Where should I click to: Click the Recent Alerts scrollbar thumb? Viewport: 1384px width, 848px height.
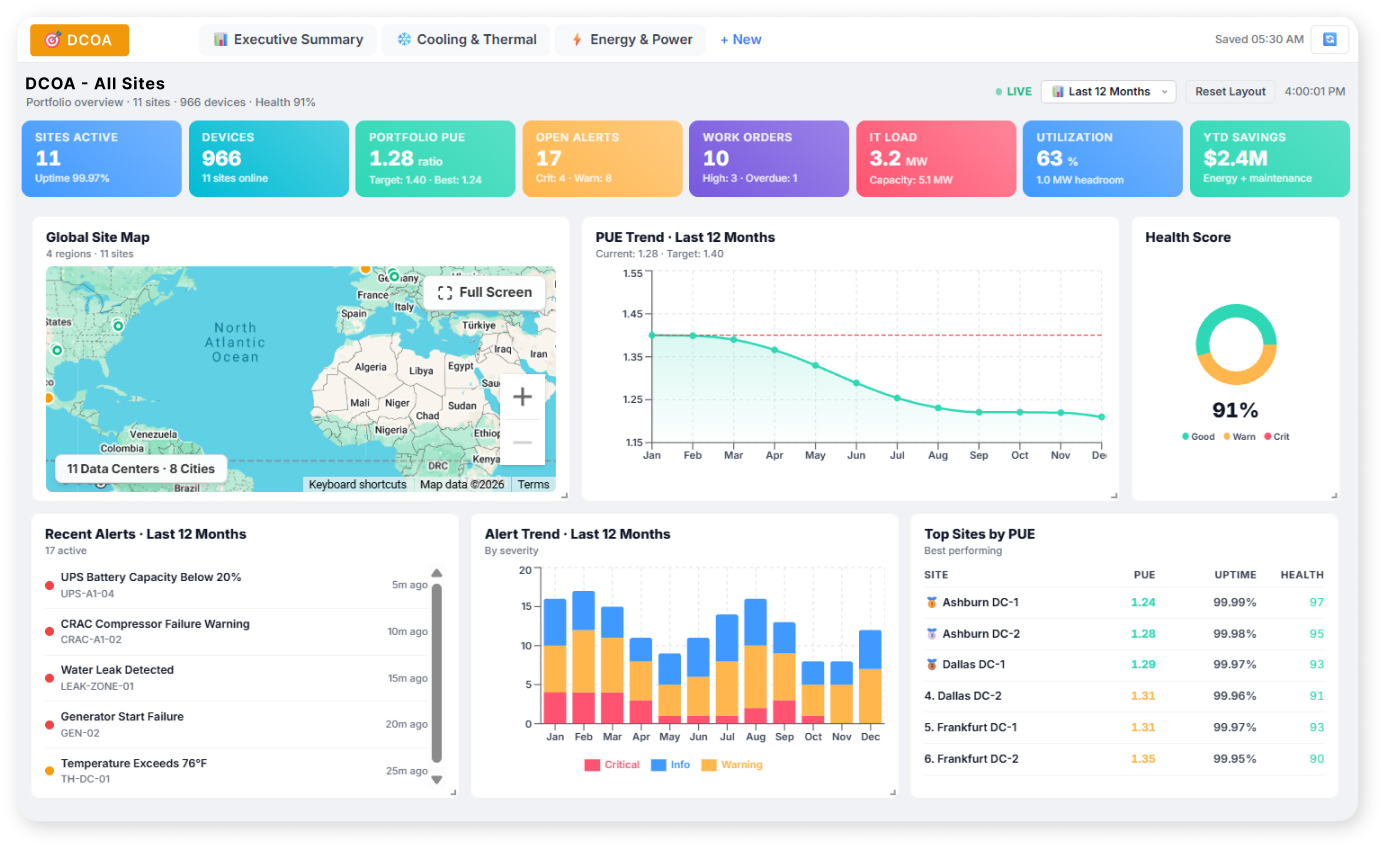436,675
